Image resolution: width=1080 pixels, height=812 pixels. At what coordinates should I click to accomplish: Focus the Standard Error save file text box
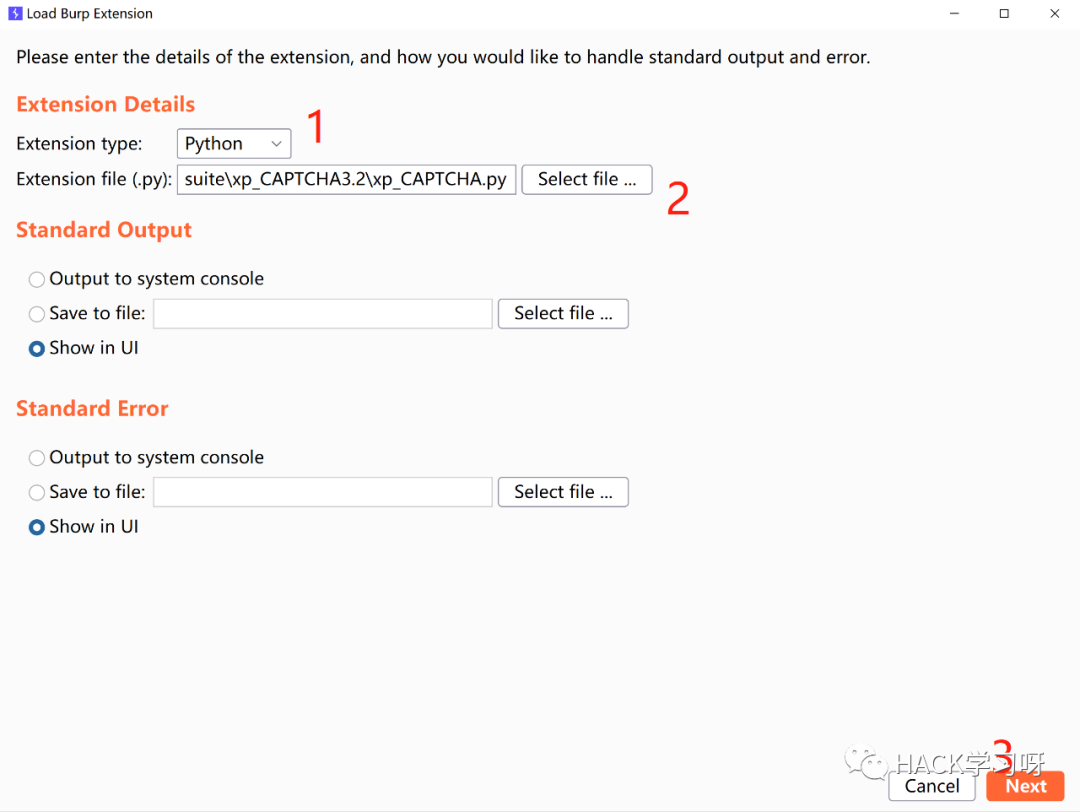(322, 492)
